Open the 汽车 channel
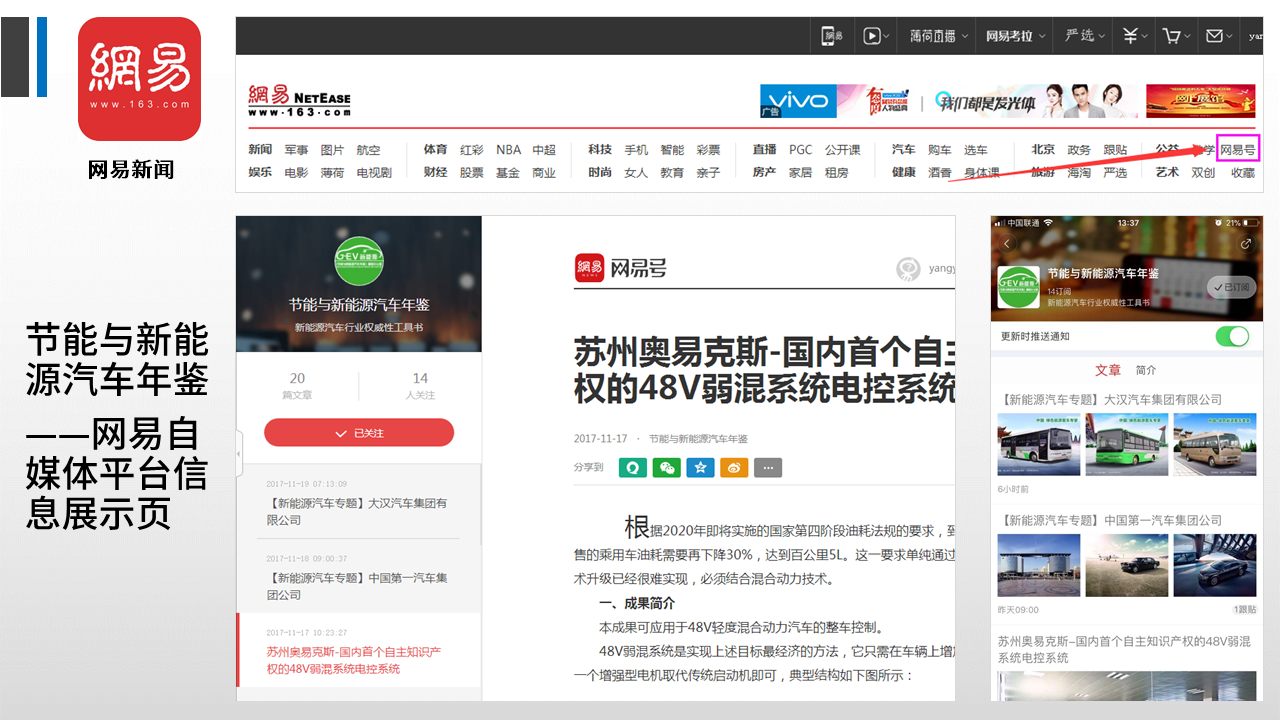Image resolution: width=1280 pixels, height=720 pixels. coord(903,150)
